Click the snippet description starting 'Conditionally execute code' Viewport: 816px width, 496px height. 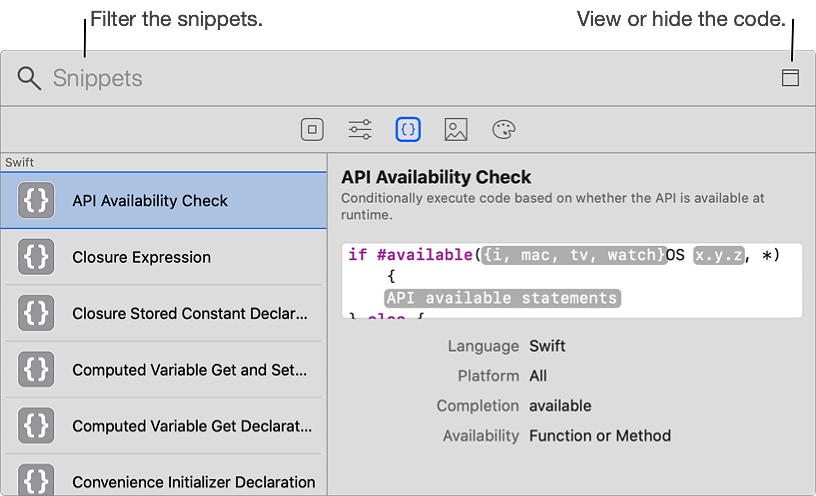(553, 206)
